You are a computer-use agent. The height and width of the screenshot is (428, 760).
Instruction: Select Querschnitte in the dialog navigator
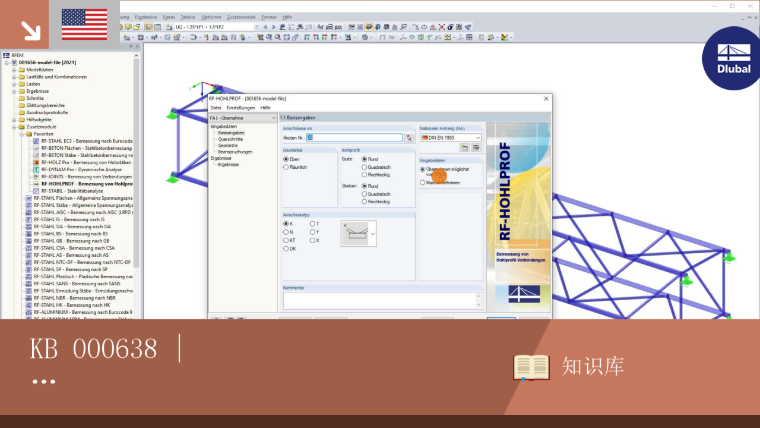tap(230, 139)
